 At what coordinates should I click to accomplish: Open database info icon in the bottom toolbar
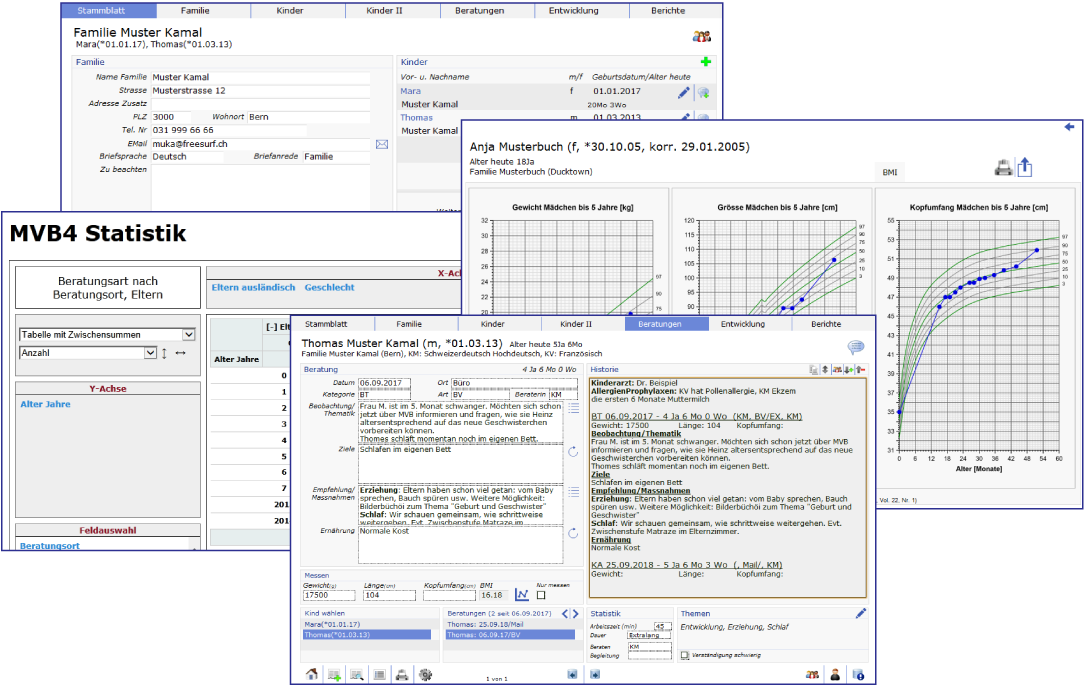858,675
